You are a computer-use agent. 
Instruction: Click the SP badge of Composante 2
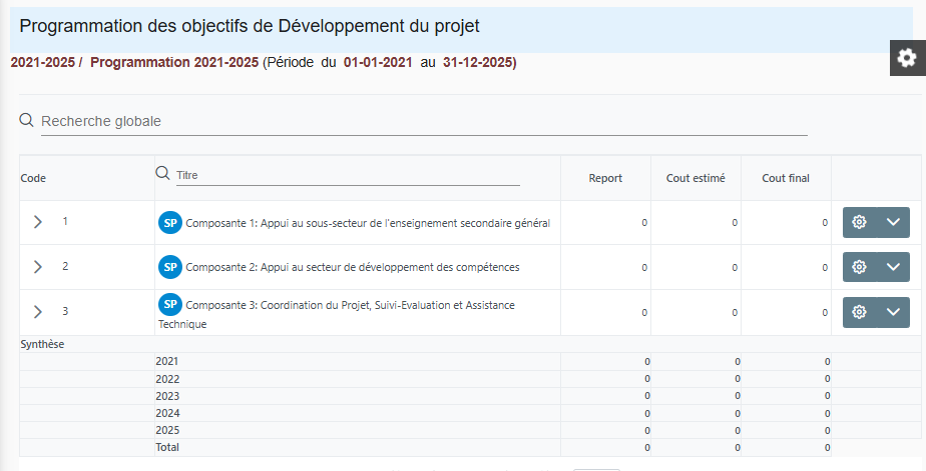(x=170, y=267)
